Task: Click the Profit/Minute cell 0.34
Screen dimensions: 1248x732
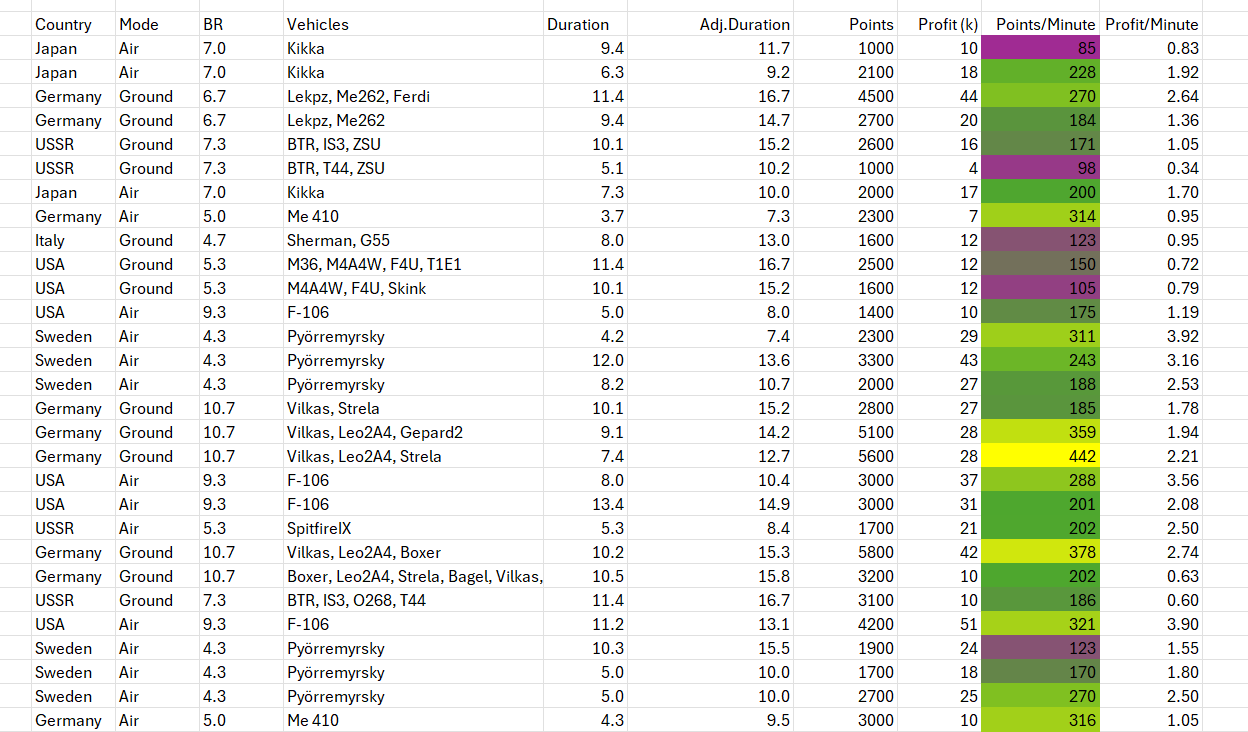Action: point(1150,168)
